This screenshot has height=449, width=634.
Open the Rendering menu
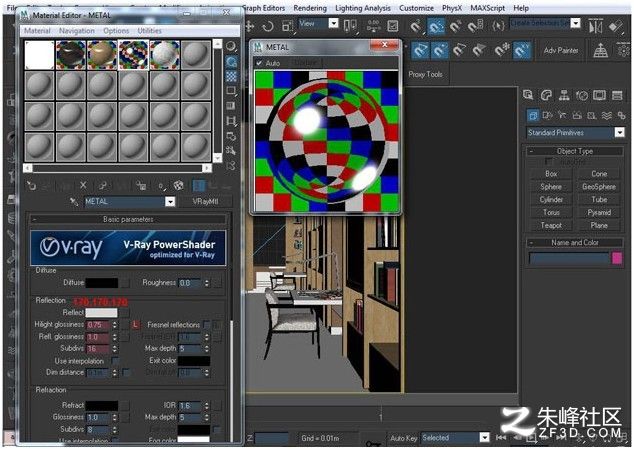310,8
